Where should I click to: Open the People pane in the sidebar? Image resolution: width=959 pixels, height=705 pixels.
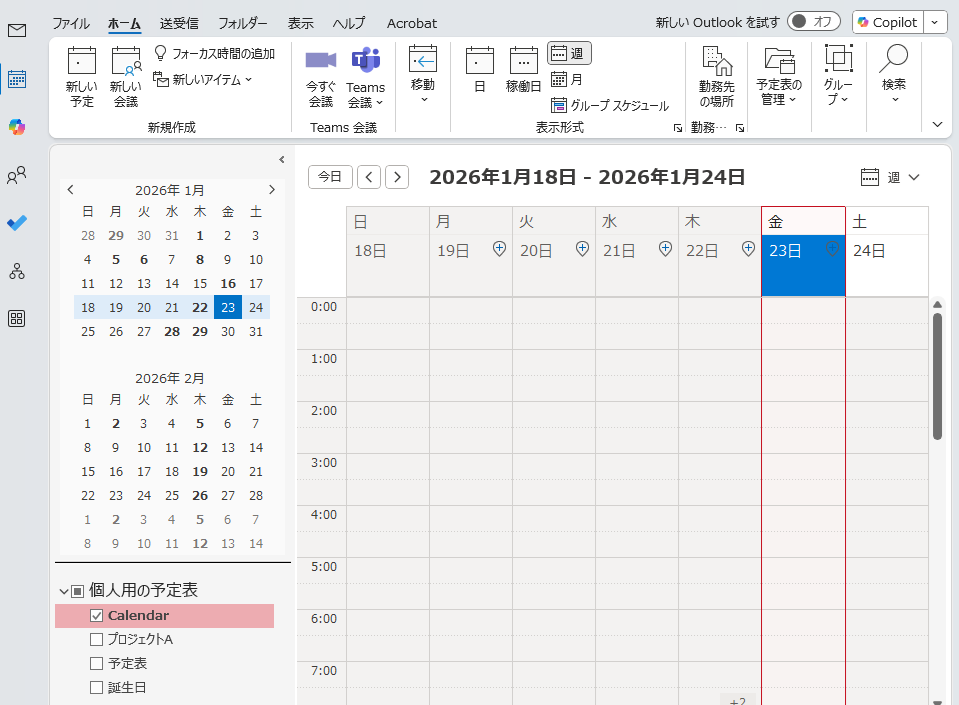[15, 175]
